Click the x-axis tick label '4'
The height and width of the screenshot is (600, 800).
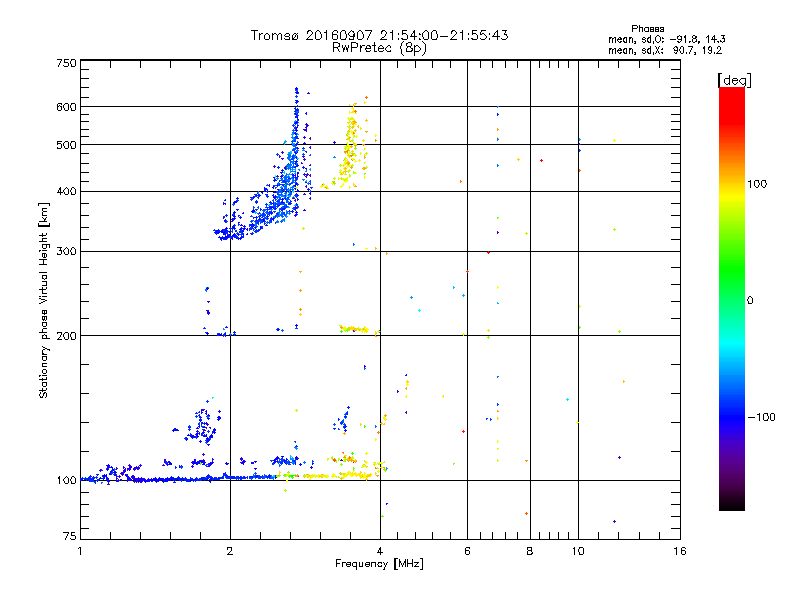point(380,551)
